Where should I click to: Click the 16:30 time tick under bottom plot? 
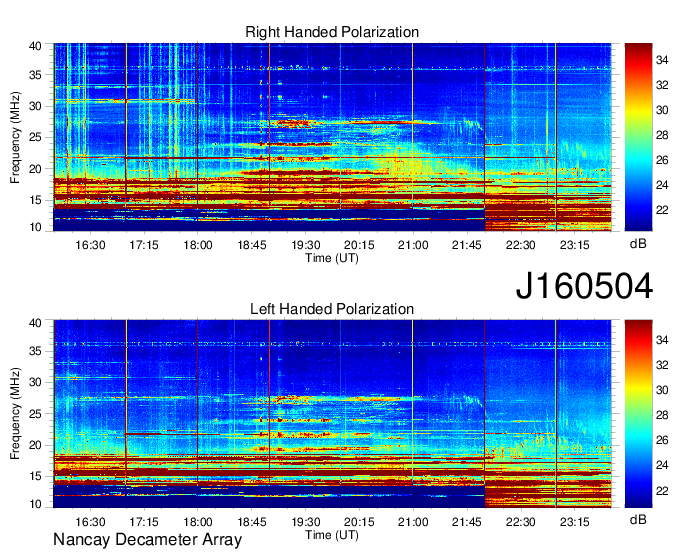click(90, 522)
